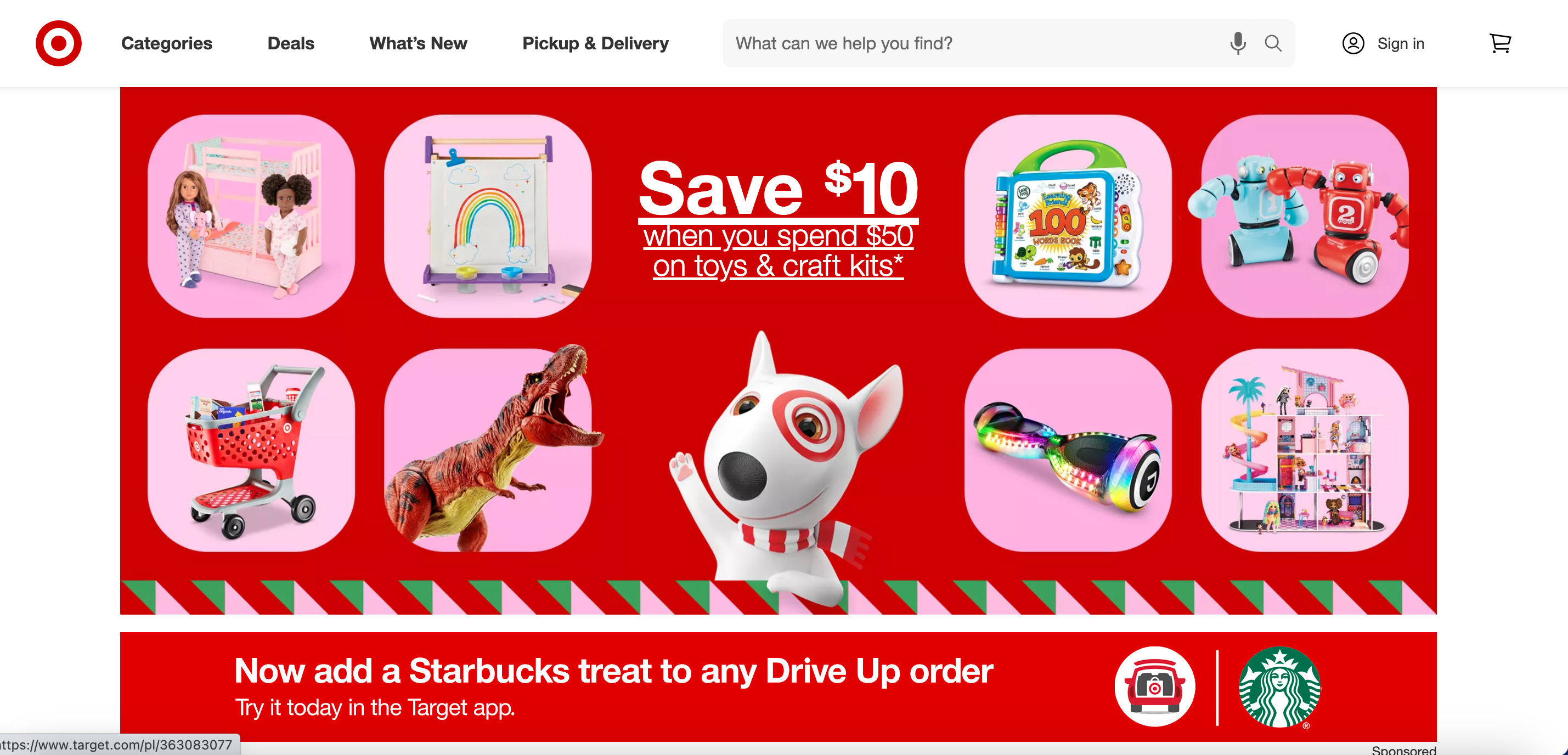Select the rainbow art easel thumbnail
Viewport: 1568px width, 755px height.
pos(488,216)
